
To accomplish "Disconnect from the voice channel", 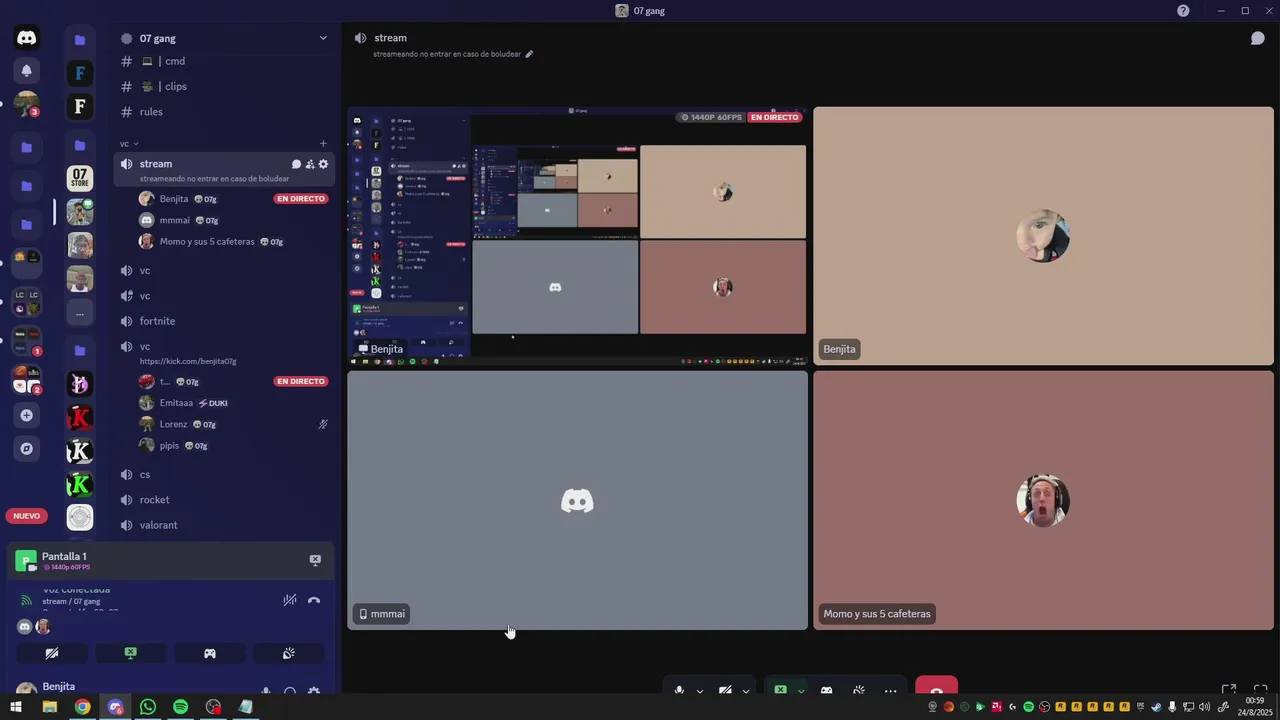I will point(314,600).
